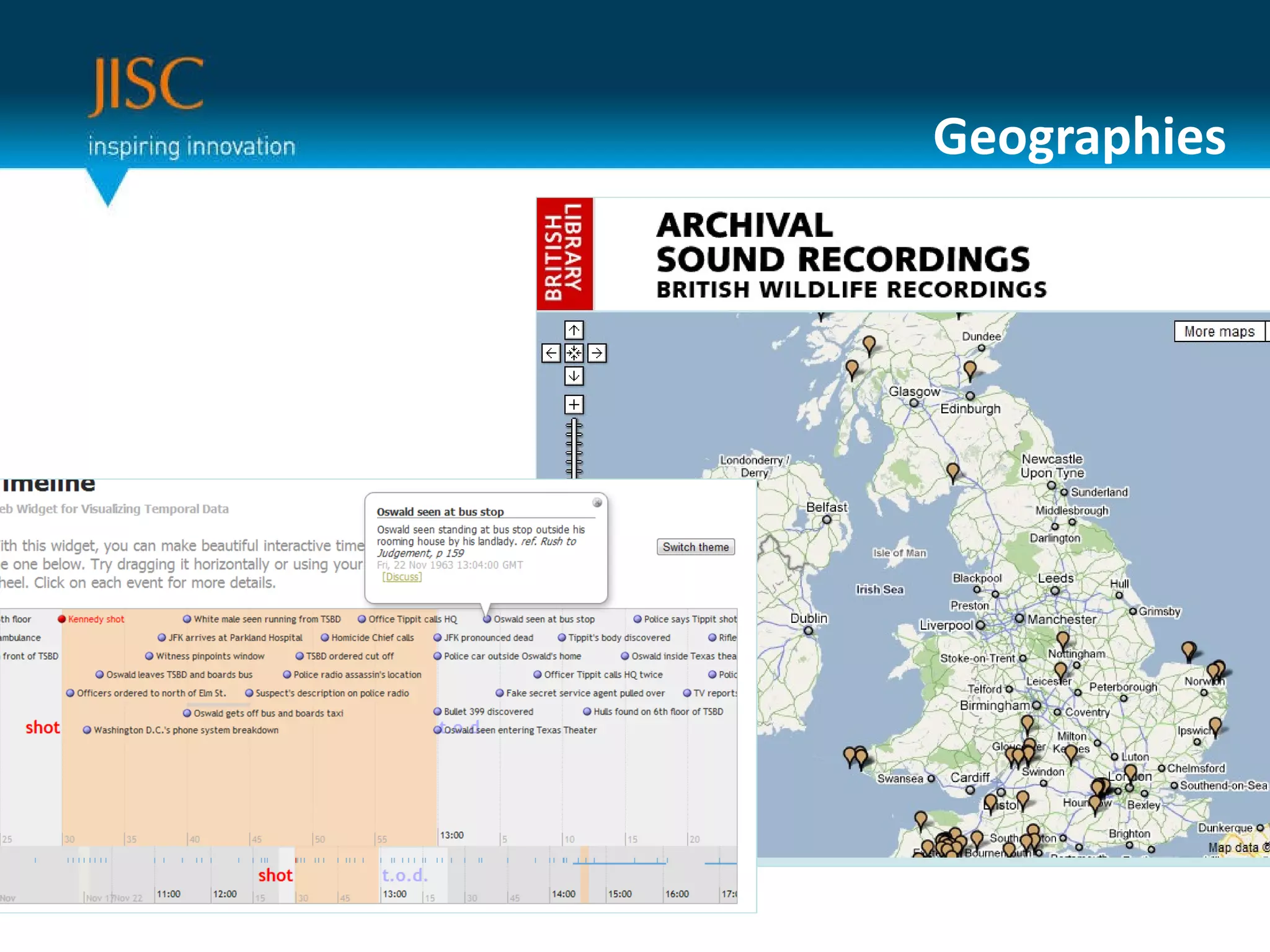Click the British Library logo
This screenshot has width=1270, height=952.
click(x=564, y=253)
